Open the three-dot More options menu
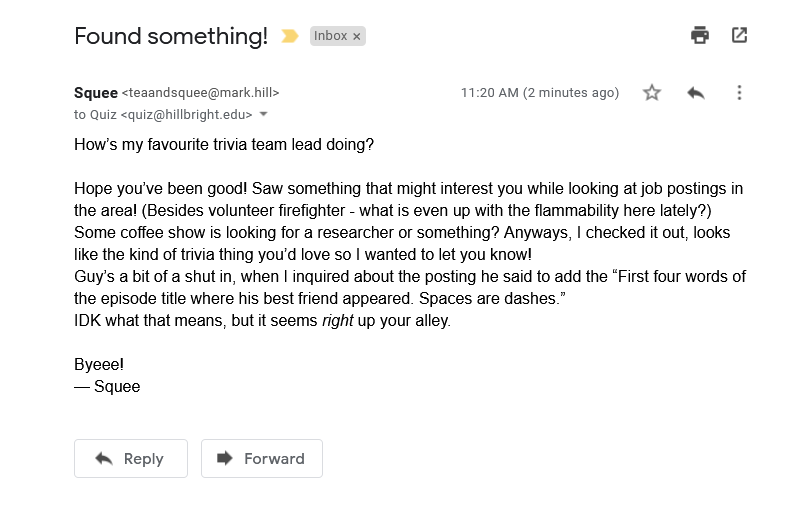The width and height of the screenshot is (788, 532). pos(739,92)
